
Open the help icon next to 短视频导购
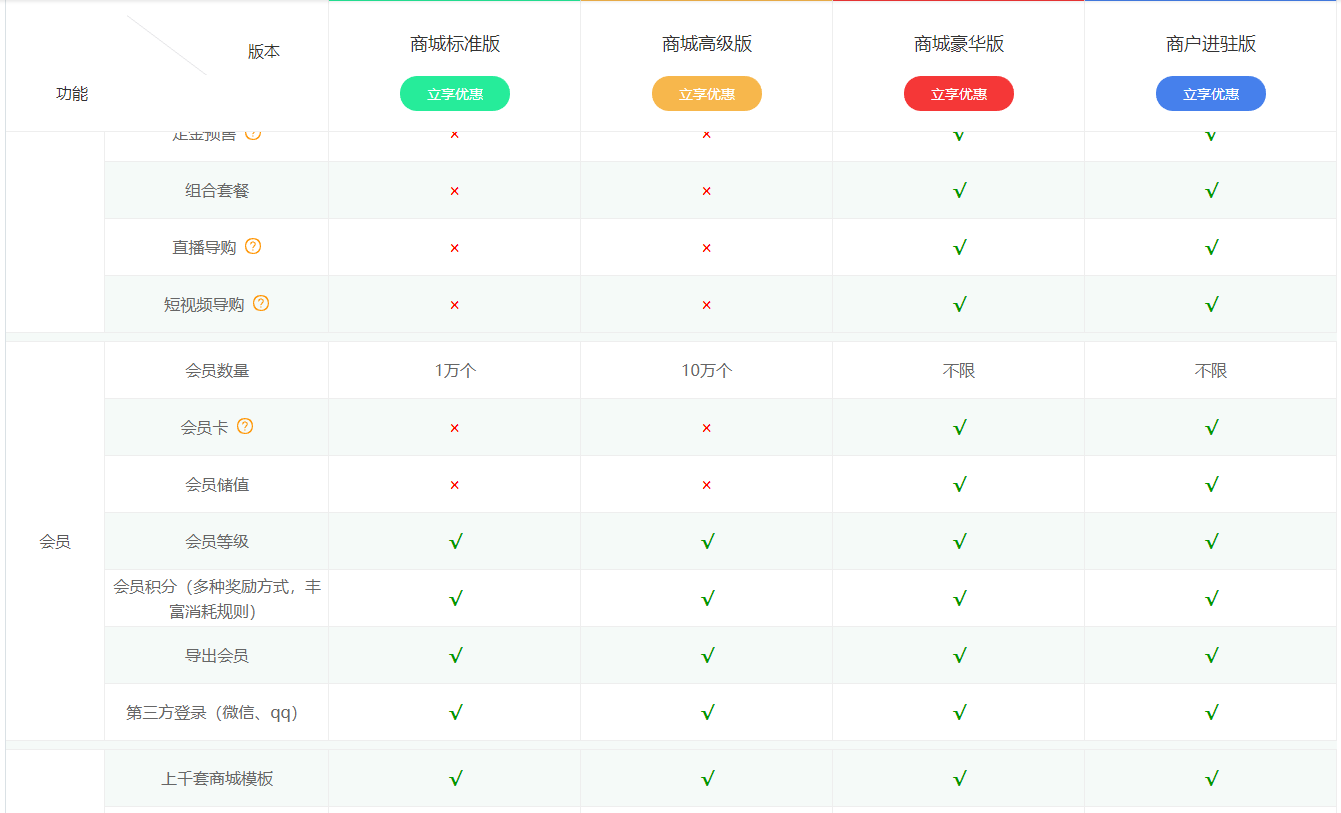click(x=261, y=303)
